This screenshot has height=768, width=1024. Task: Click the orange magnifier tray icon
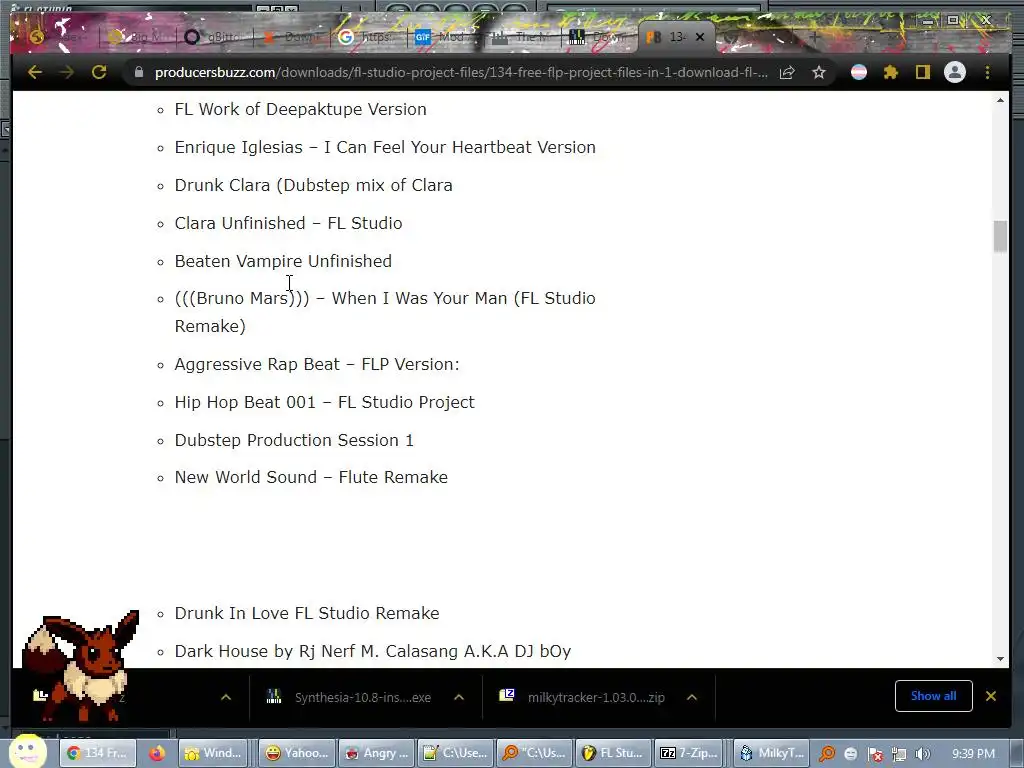tap(827, 754)
